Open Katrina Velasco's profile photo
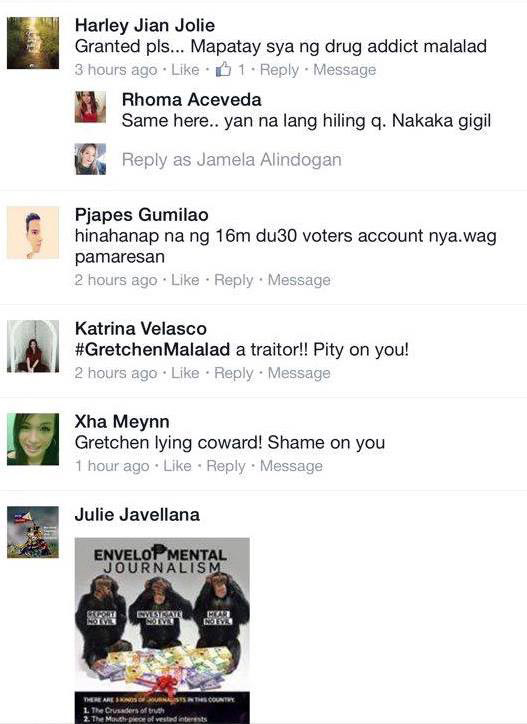The width and height of the screenshot is (527, 724). [33, 346]
